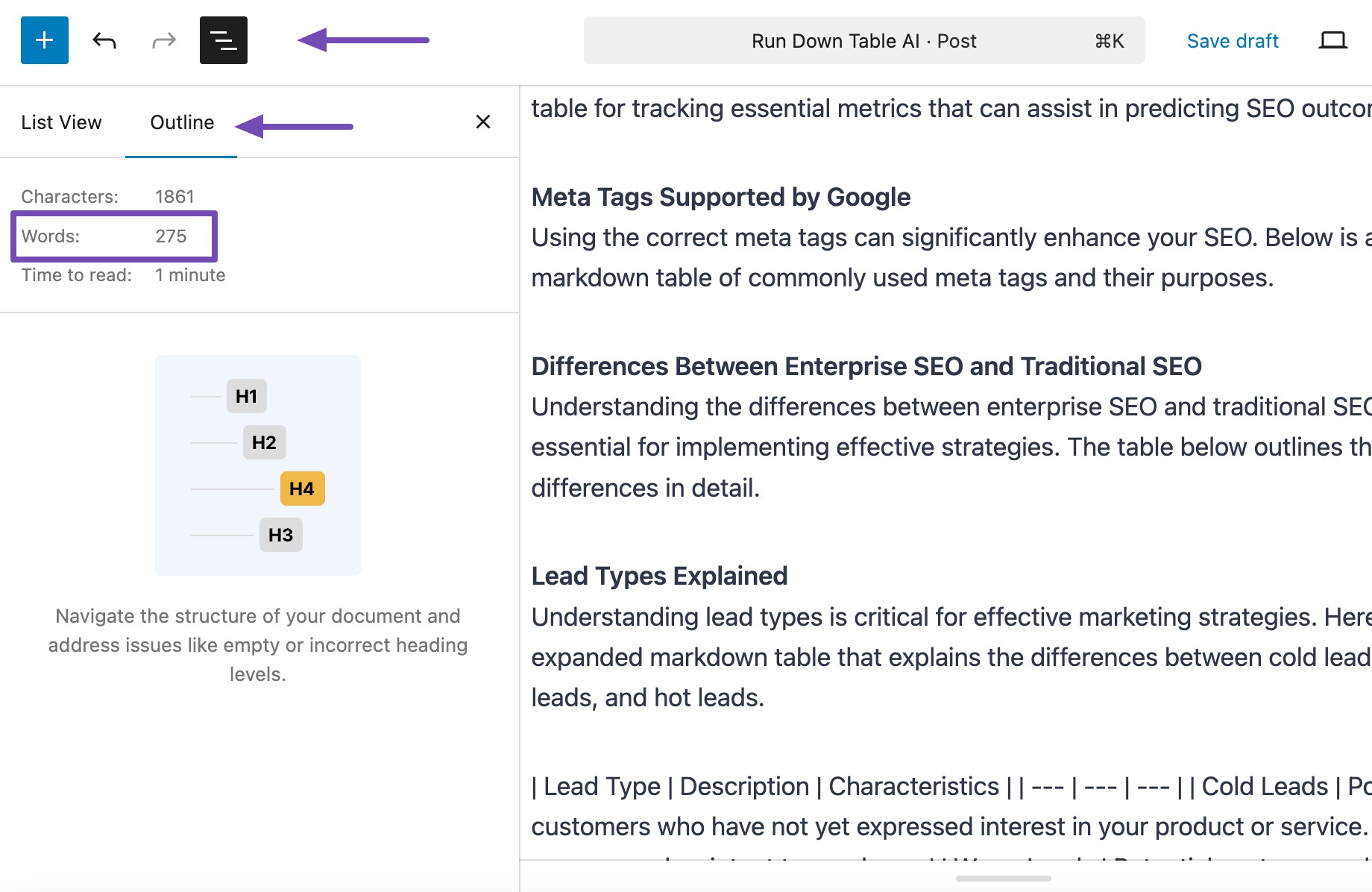1372x892 pixels.
Task: Click Save draft
Action: (1233, 41)
